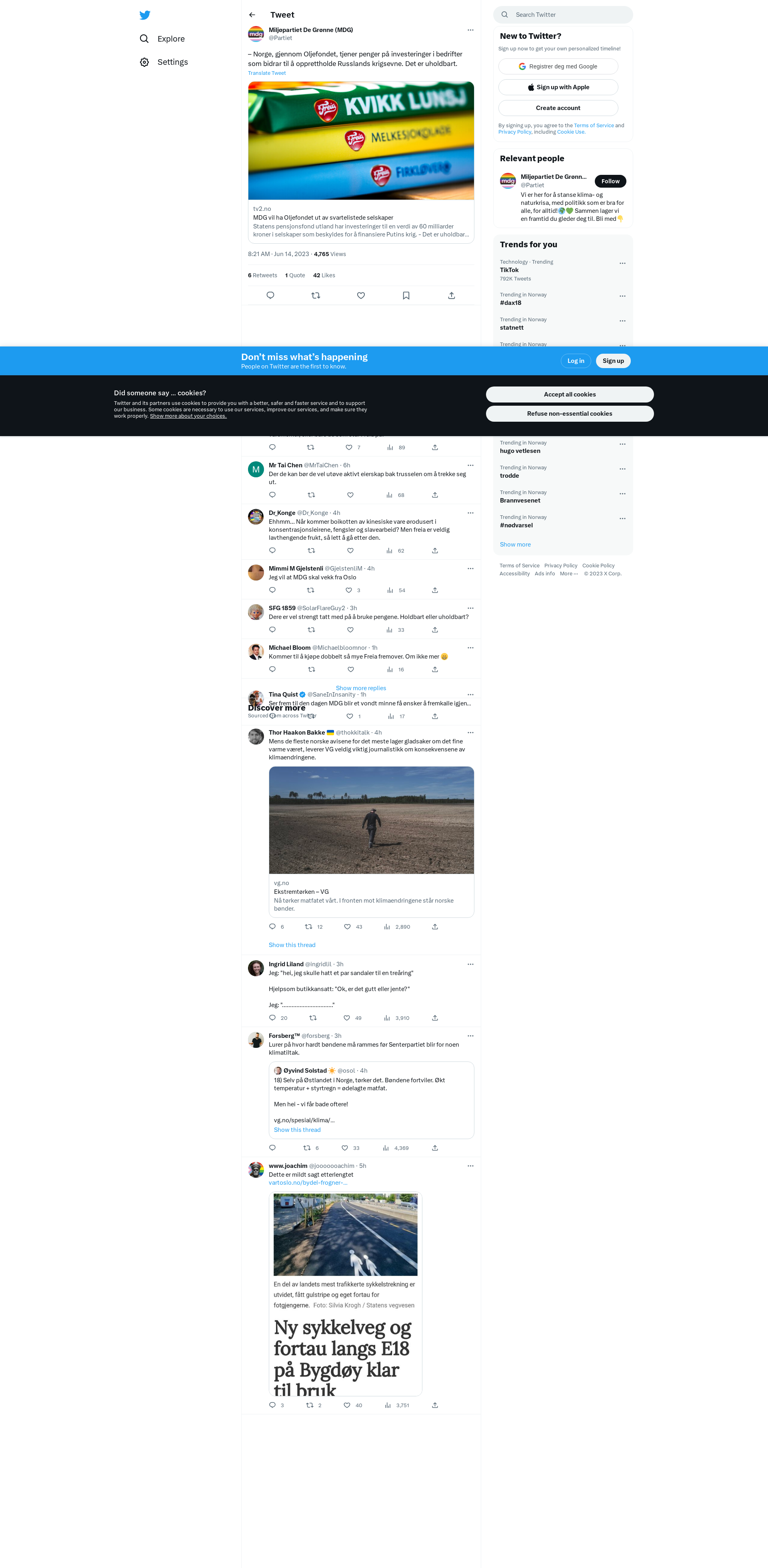The image size is (768, 1568).
Task: Open options for the statnett trend
Action: pyautogui.click(x=622, y=321)
